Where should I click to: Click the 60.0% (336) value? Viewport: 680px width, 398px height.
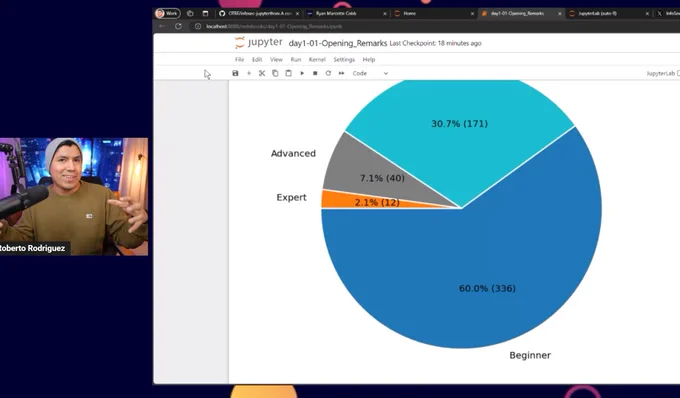coord(487,288)
